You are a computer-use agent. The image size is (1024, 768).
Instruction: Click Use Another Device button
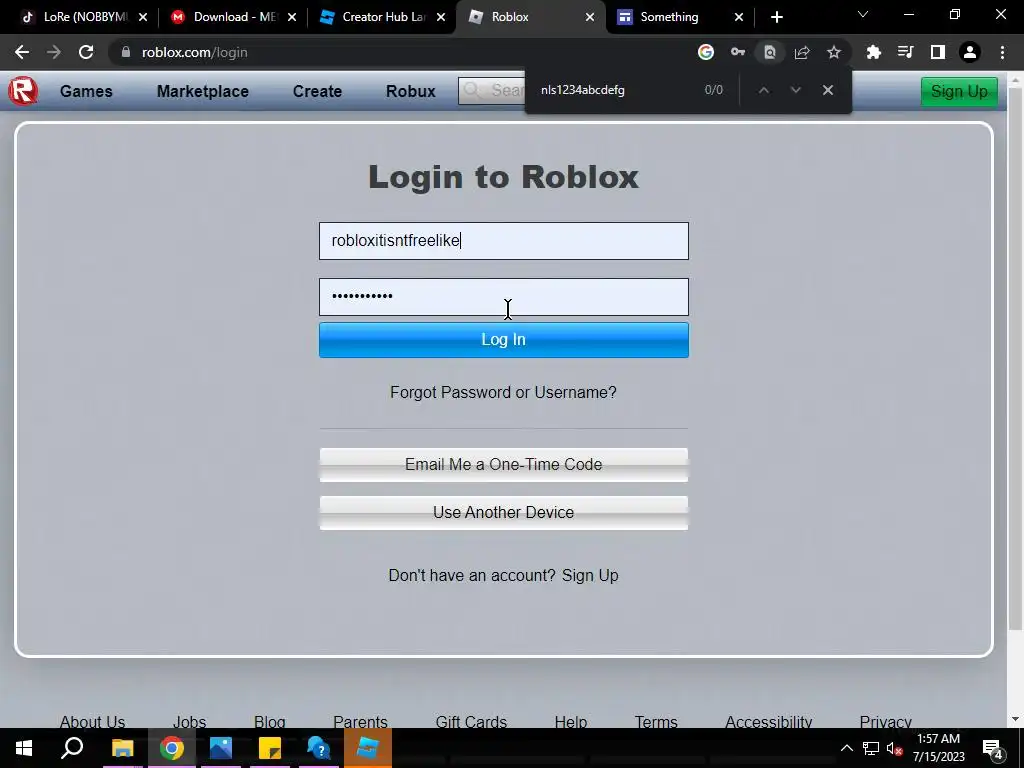[x=504, y=513]
